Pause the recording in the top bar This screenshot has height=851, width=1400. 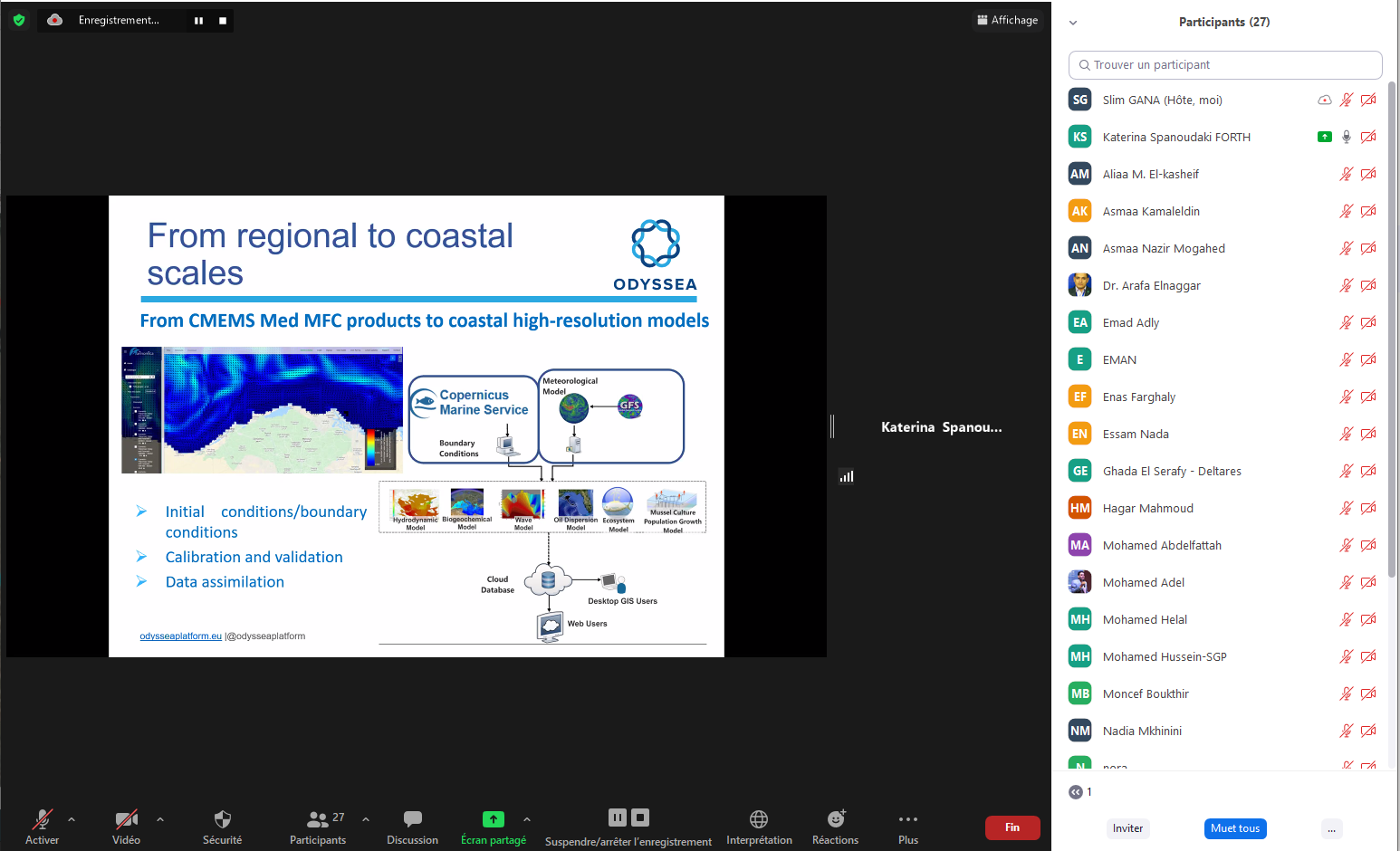click(x=198, y=21)
